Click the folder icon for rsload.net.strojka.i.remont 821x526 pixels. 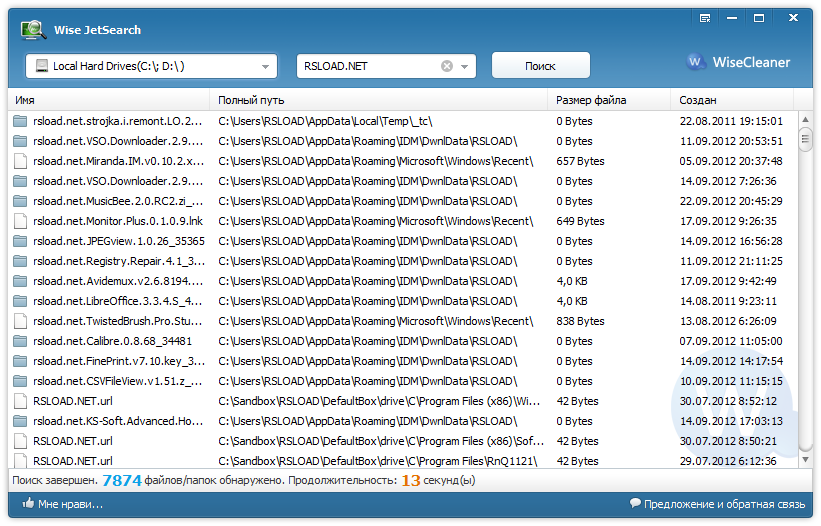click(20, 121)
